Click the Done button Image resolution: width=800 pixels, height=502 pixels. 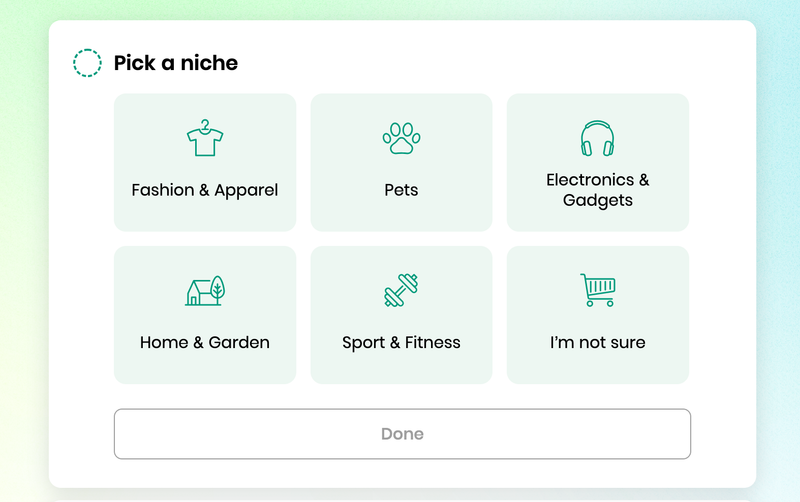click(x=403, y=434)
